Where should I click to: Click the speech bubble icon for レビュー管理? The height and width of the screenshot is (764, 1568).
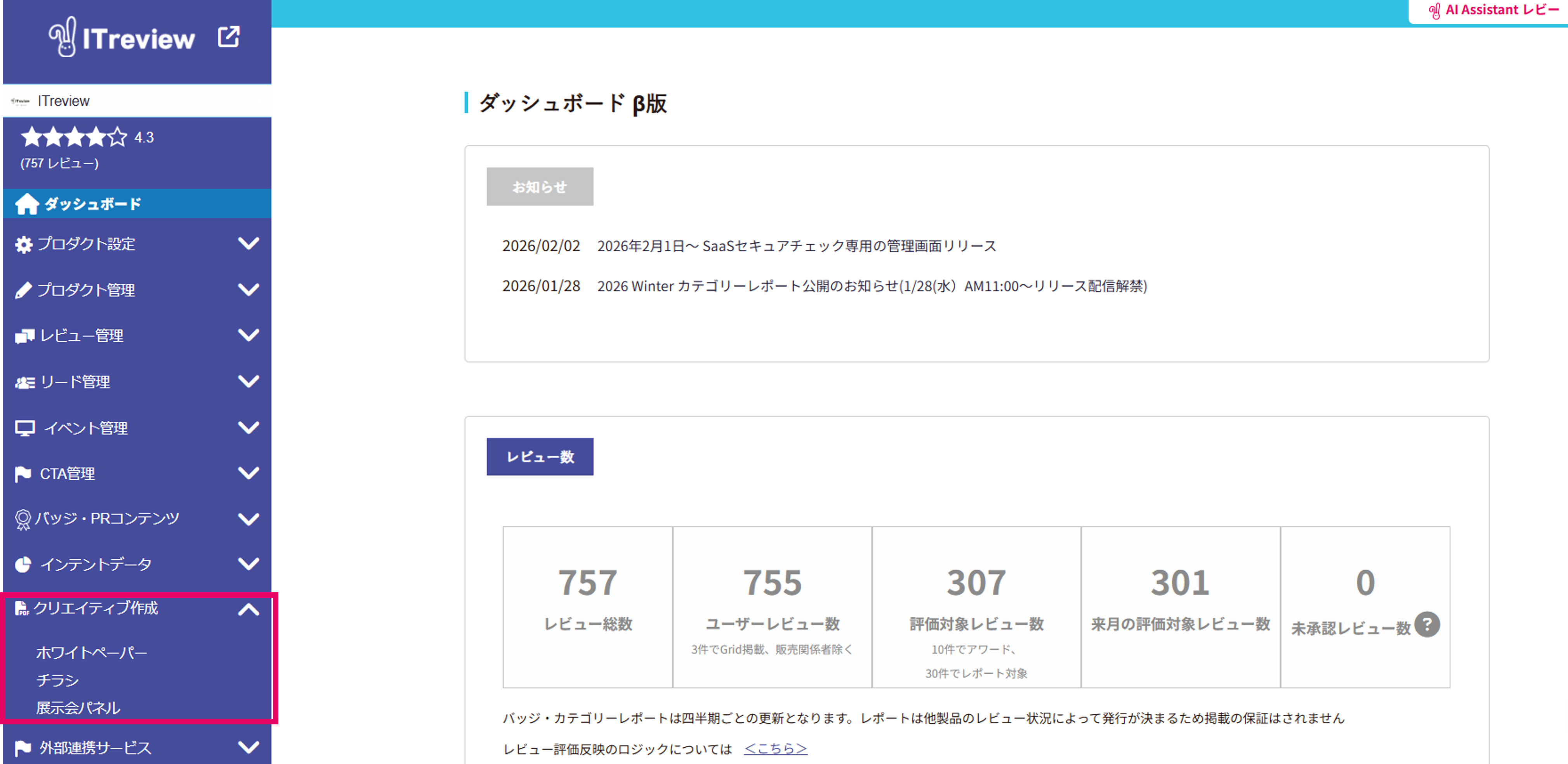24,336
